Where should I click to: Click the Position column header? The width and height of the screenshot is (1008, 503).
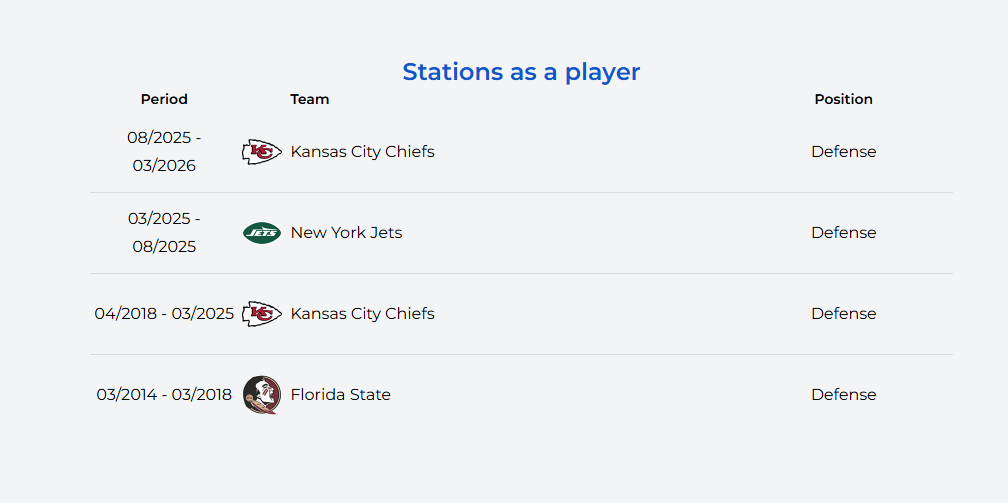point(843,99)
